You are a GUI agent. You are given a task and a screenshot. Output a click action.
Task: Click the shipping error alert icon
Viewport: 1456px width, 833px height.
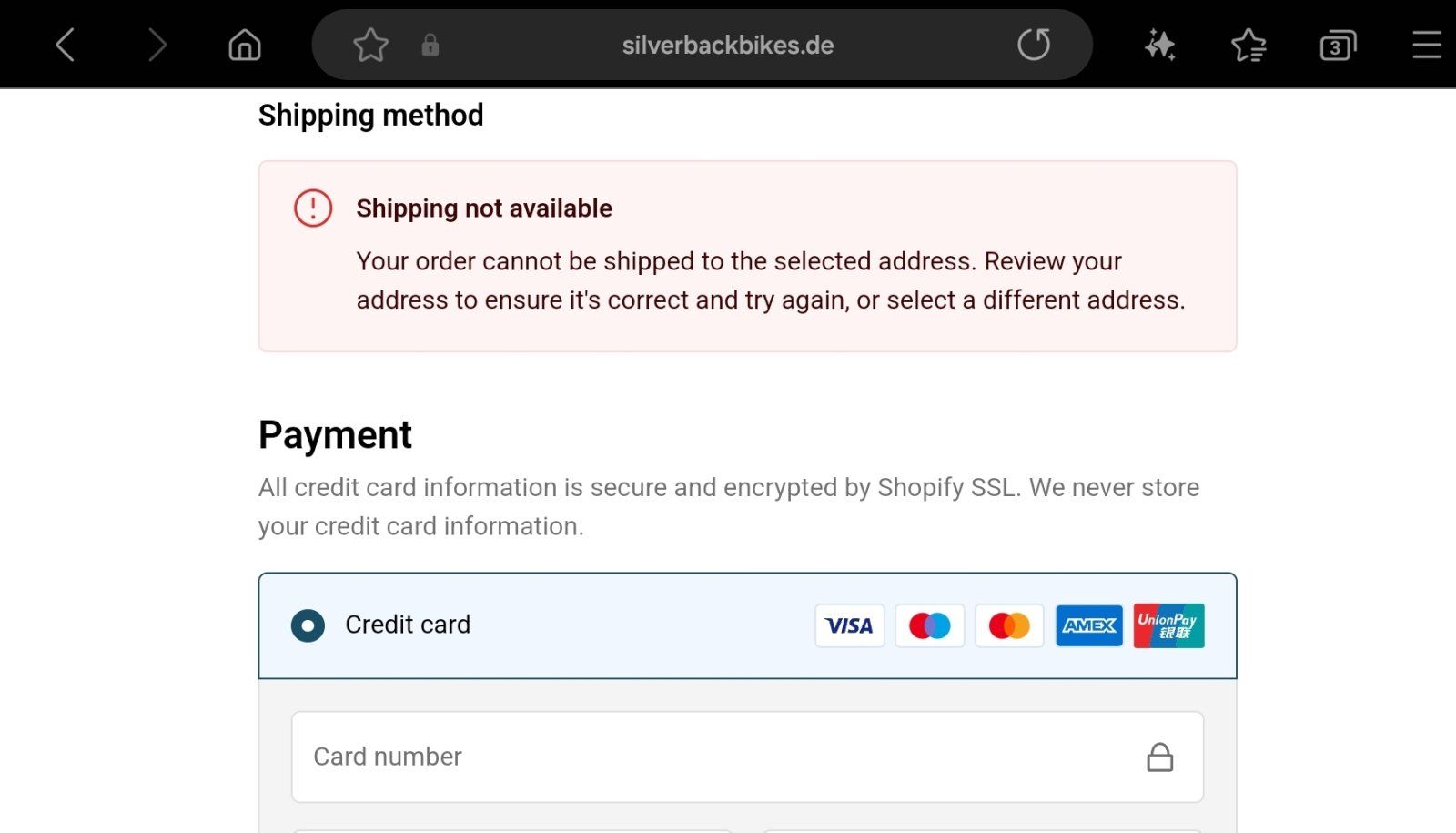point(313,208)
